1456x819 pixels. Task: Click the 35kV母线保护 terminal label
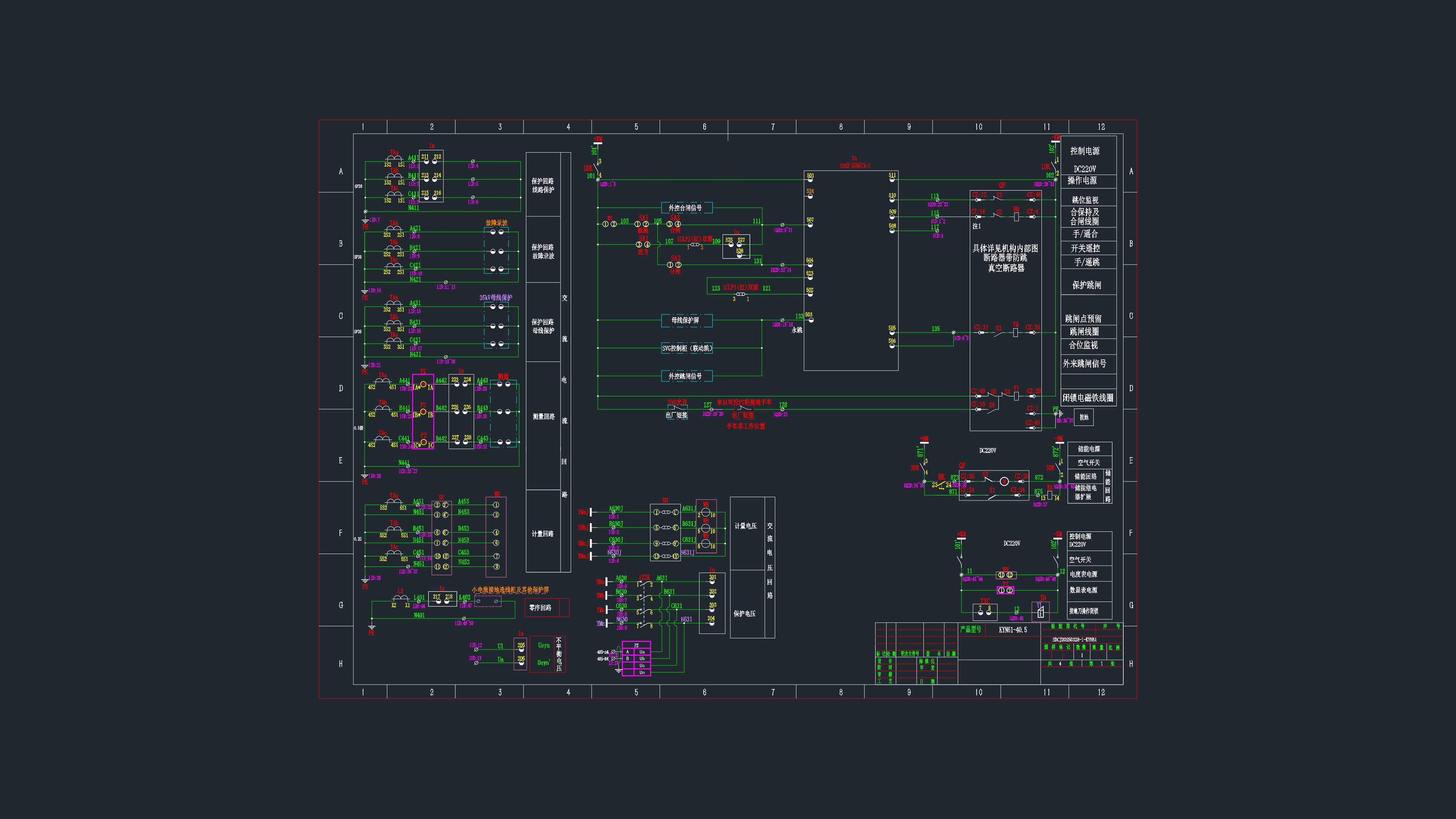tap(496, 298)
